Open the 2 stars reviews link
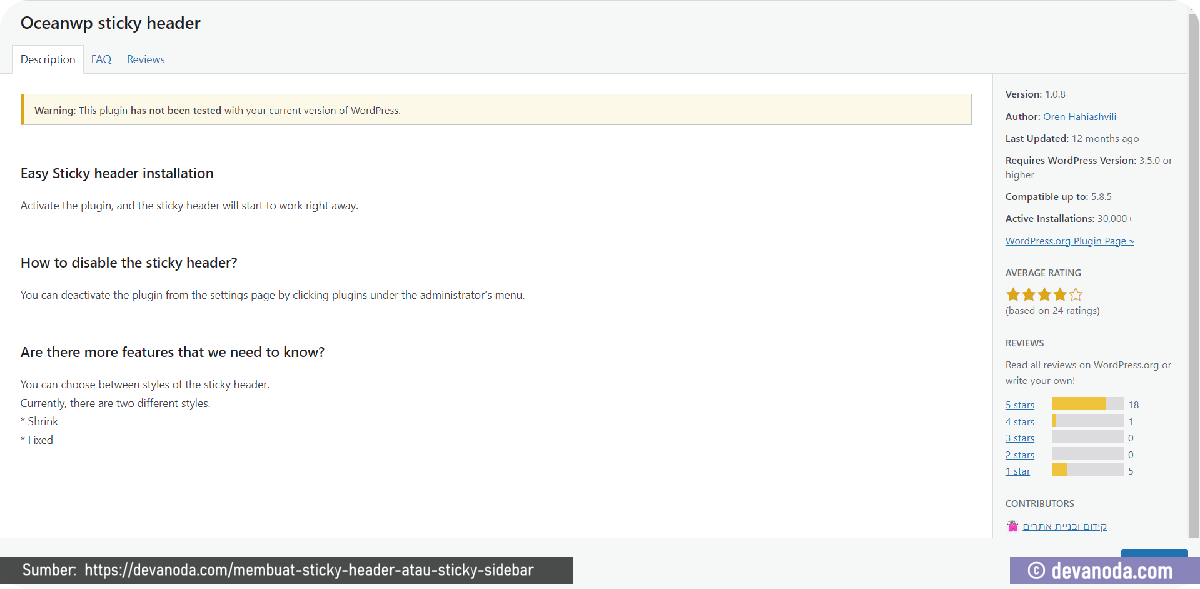This screenshot has width=1200, height=589. (x=1020, y=455)
